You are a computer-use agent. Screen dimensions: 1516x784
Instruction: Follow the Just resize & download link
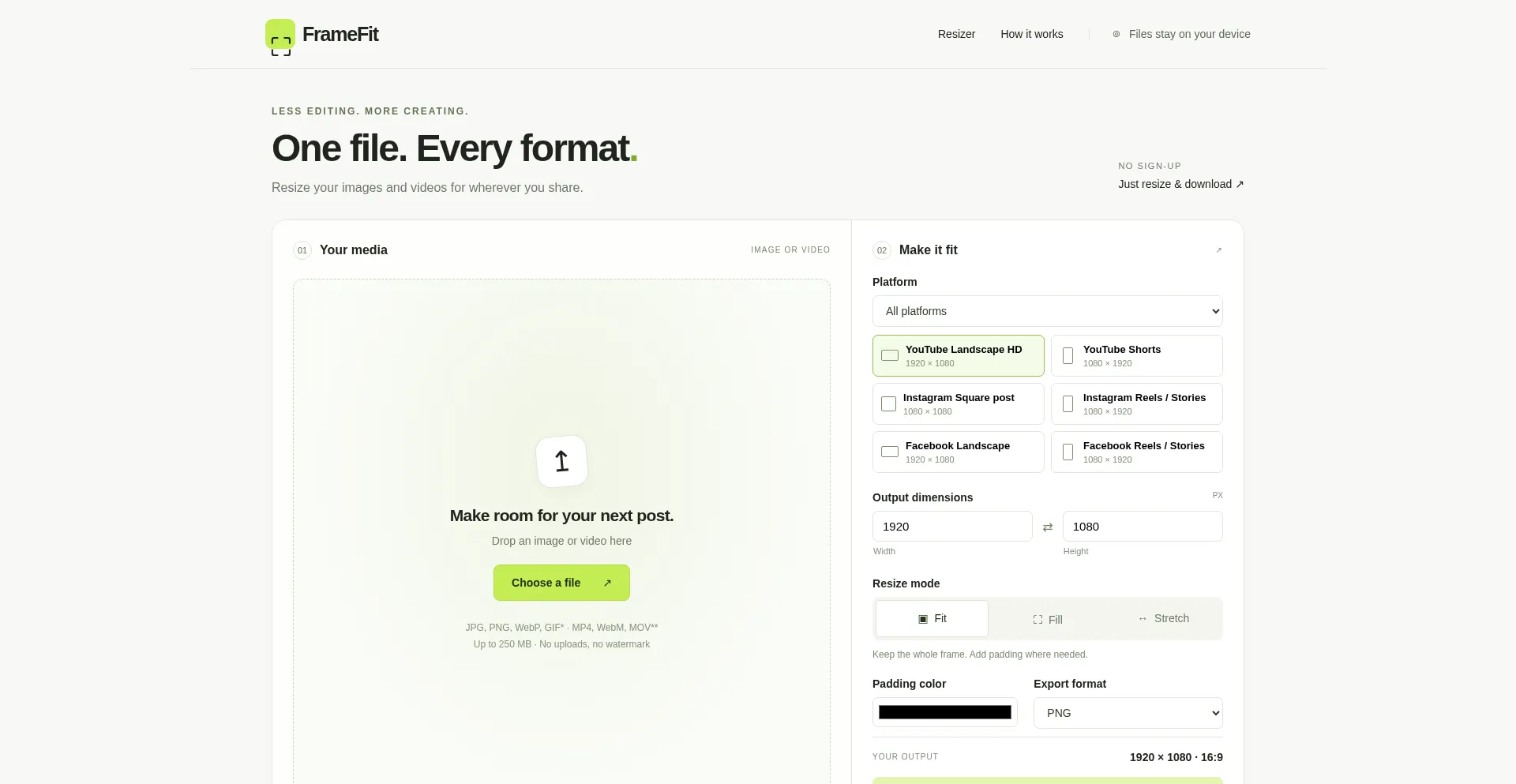click(x=1181, y=184)
